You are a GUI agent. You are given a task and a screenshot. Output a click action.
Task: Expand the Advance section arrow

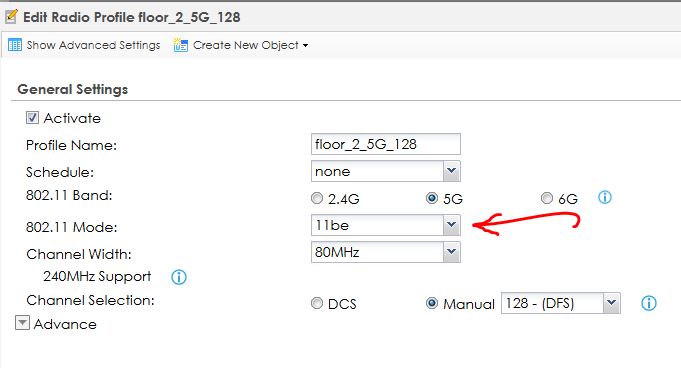point(22,323)
